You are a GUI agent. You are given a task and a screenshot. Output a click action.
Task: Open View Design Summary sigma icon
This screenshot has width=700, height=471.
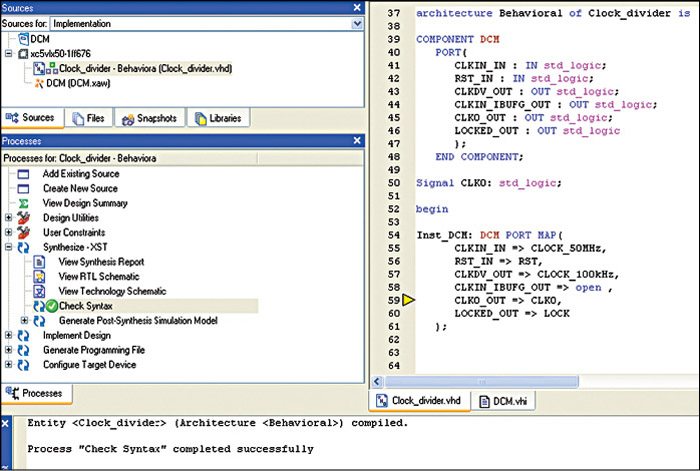tap(24, 203)
